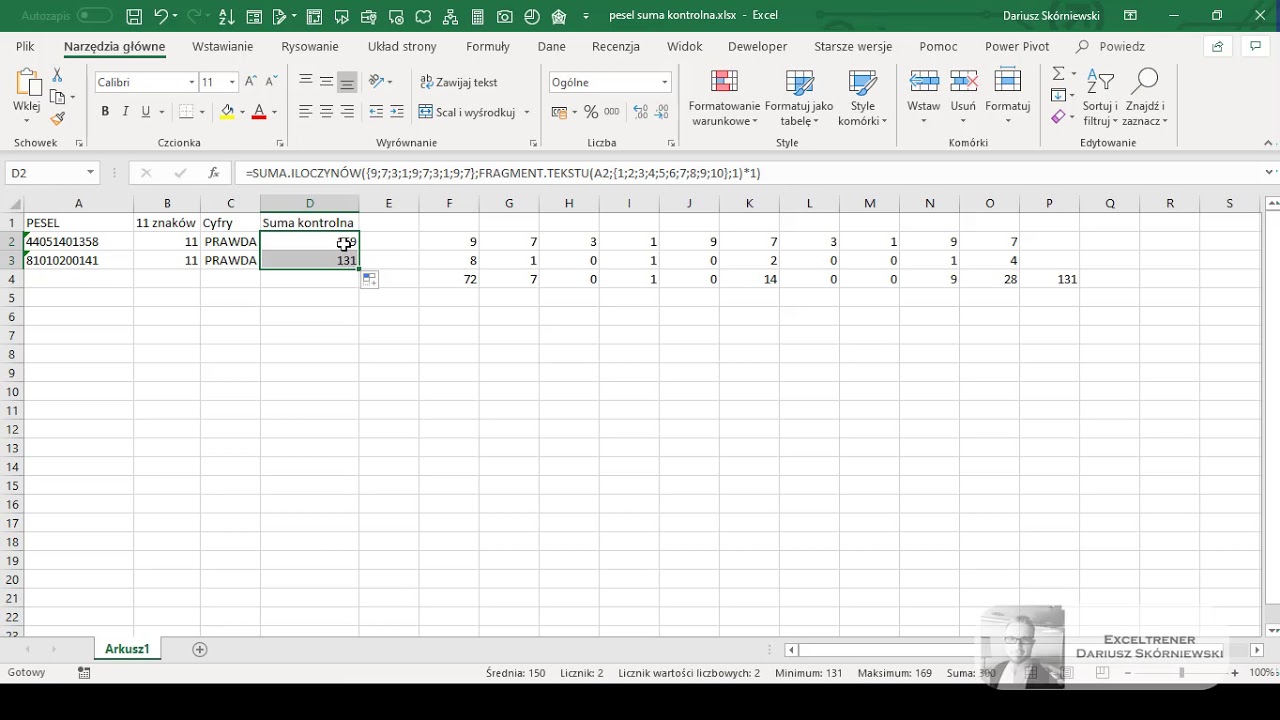Switch to the Dane tab
The height and width of the screenshot is (720, 1280).
[551, 46]
